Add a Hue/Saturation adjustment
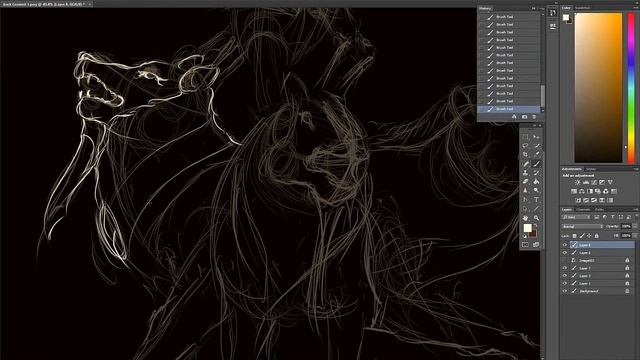This screenshot has width=640, height=360. [574, 191]
